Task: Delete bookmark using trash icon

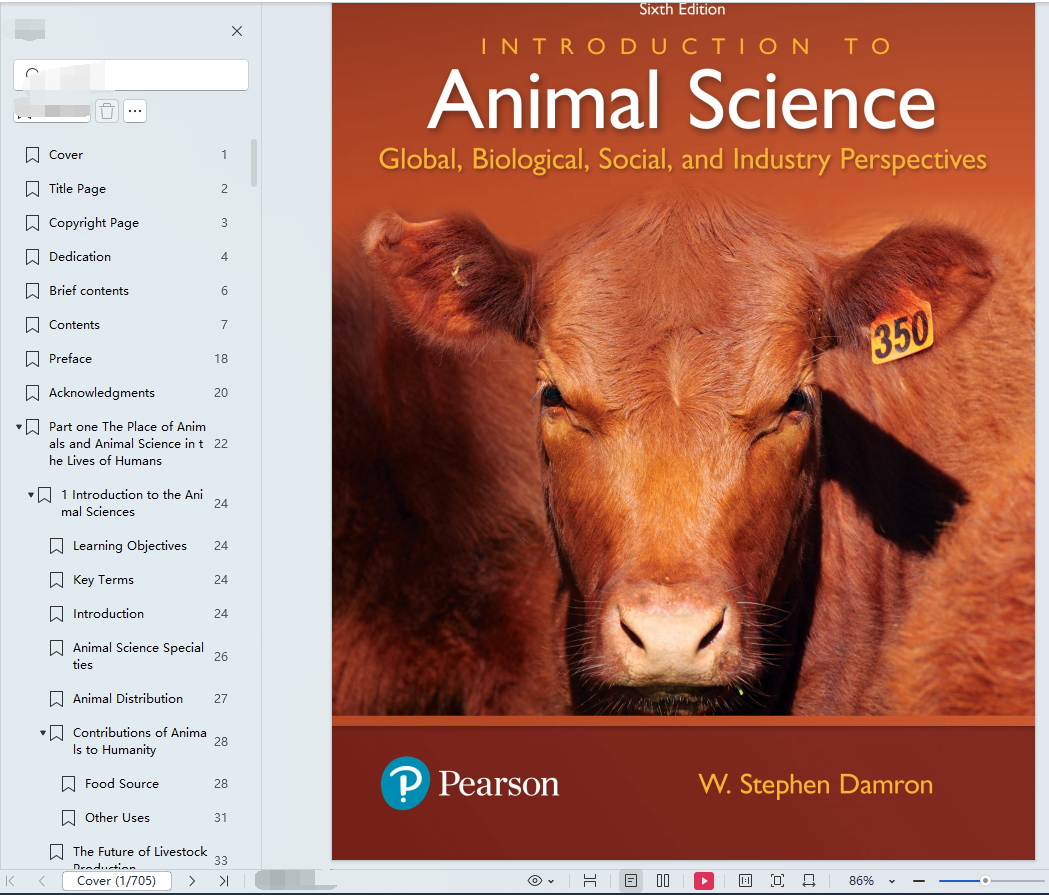Action: [x=107, y=111]
